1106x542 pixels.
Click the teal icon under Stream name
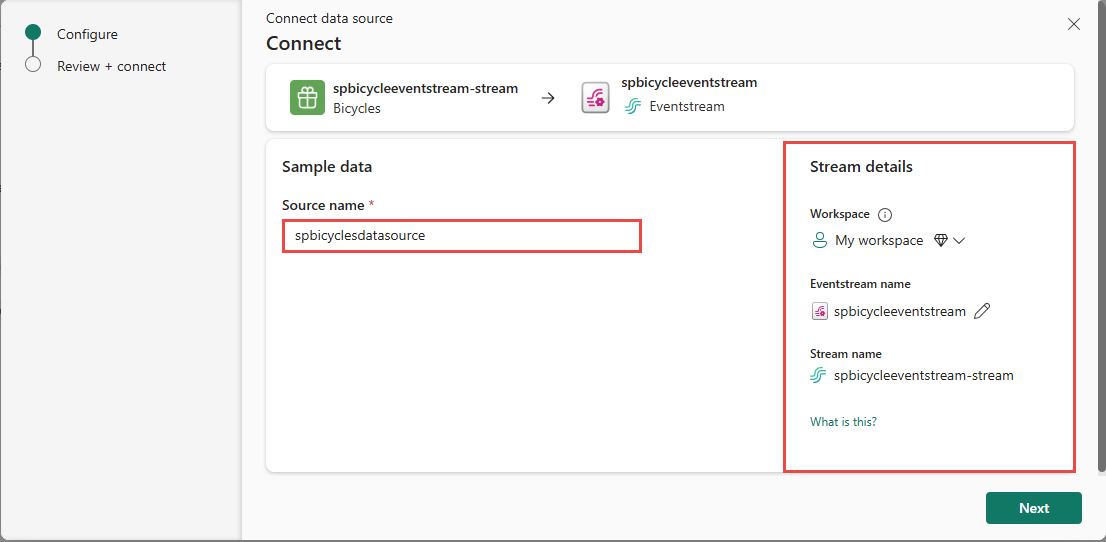tap(818, 375)
